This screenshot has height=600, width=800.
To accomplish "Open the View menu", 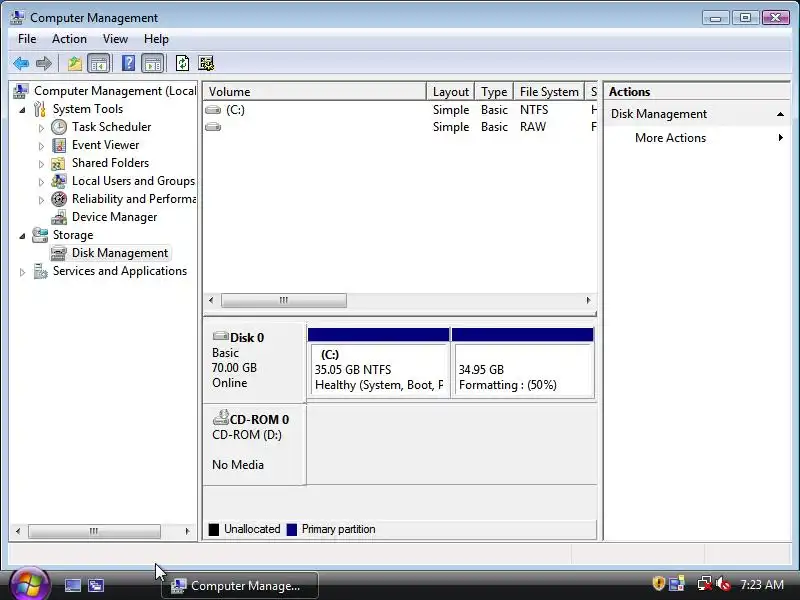I will click(115, 39).
